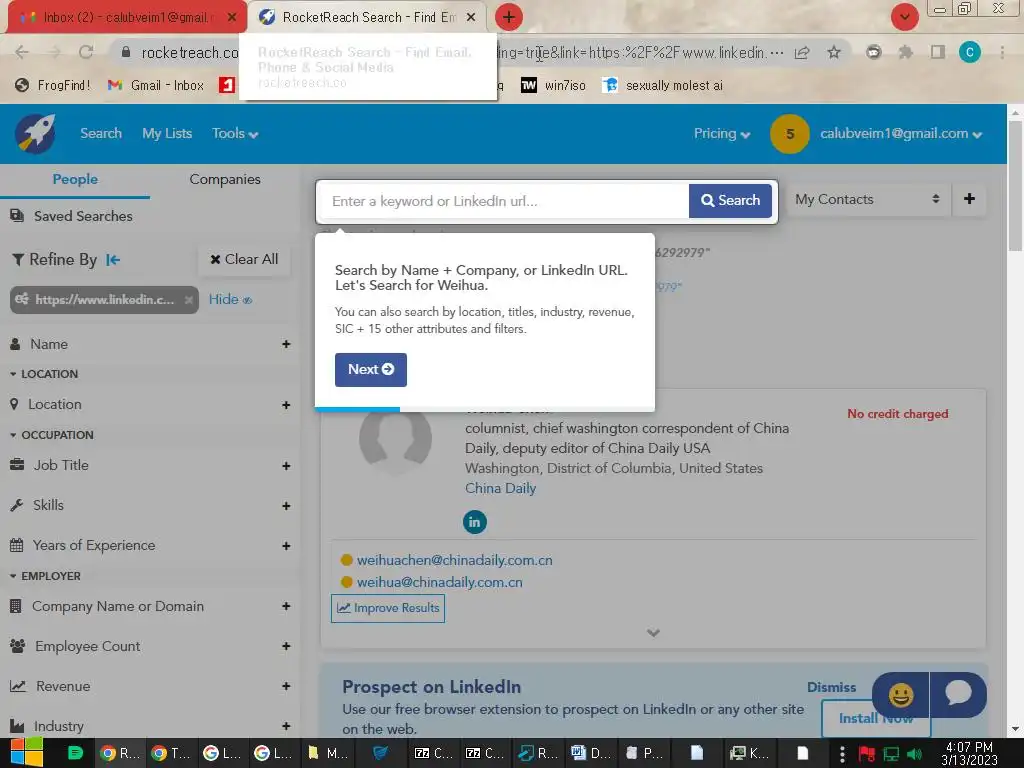Click the Improve Results button
Image resolution: width=1024 pixels, height=768 pixels.
(388, 608)
